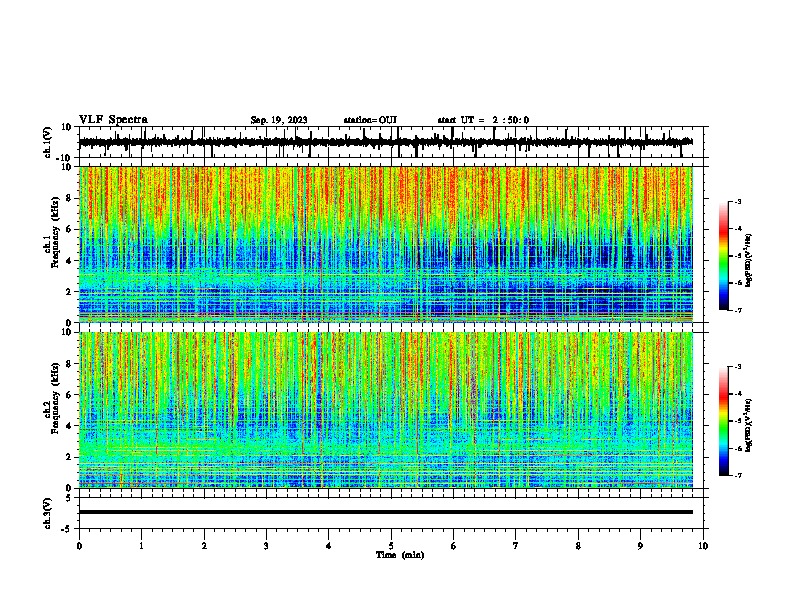Click the ch.2 'Frequency (kHz)' axis label
792x612 pixels.
[55, 398]
